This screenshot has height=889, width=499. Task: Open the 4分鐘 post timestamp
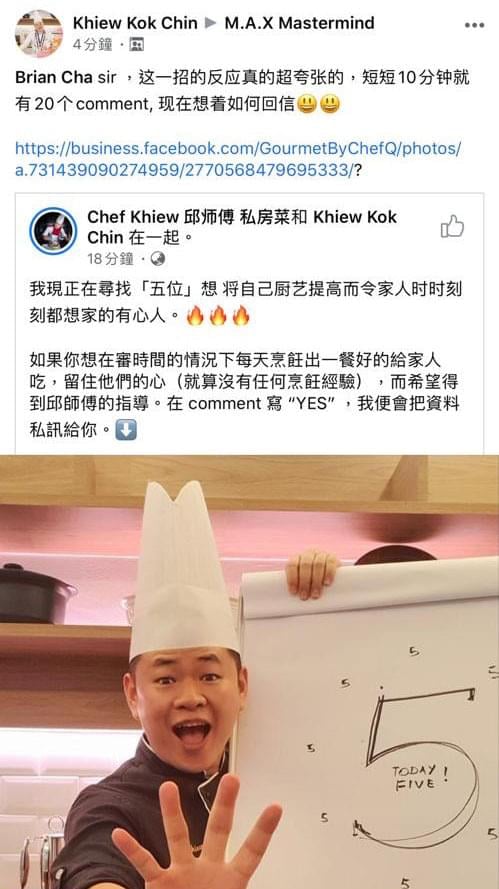pyautogui.click(x=92, y=44)
